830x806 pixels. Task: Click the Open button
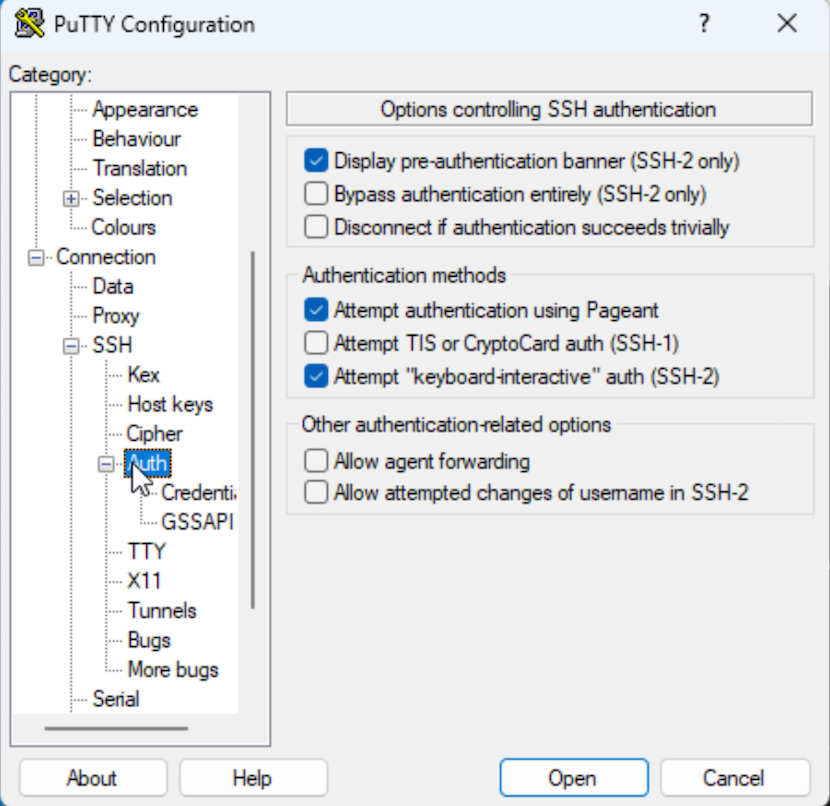pos(573,777)
